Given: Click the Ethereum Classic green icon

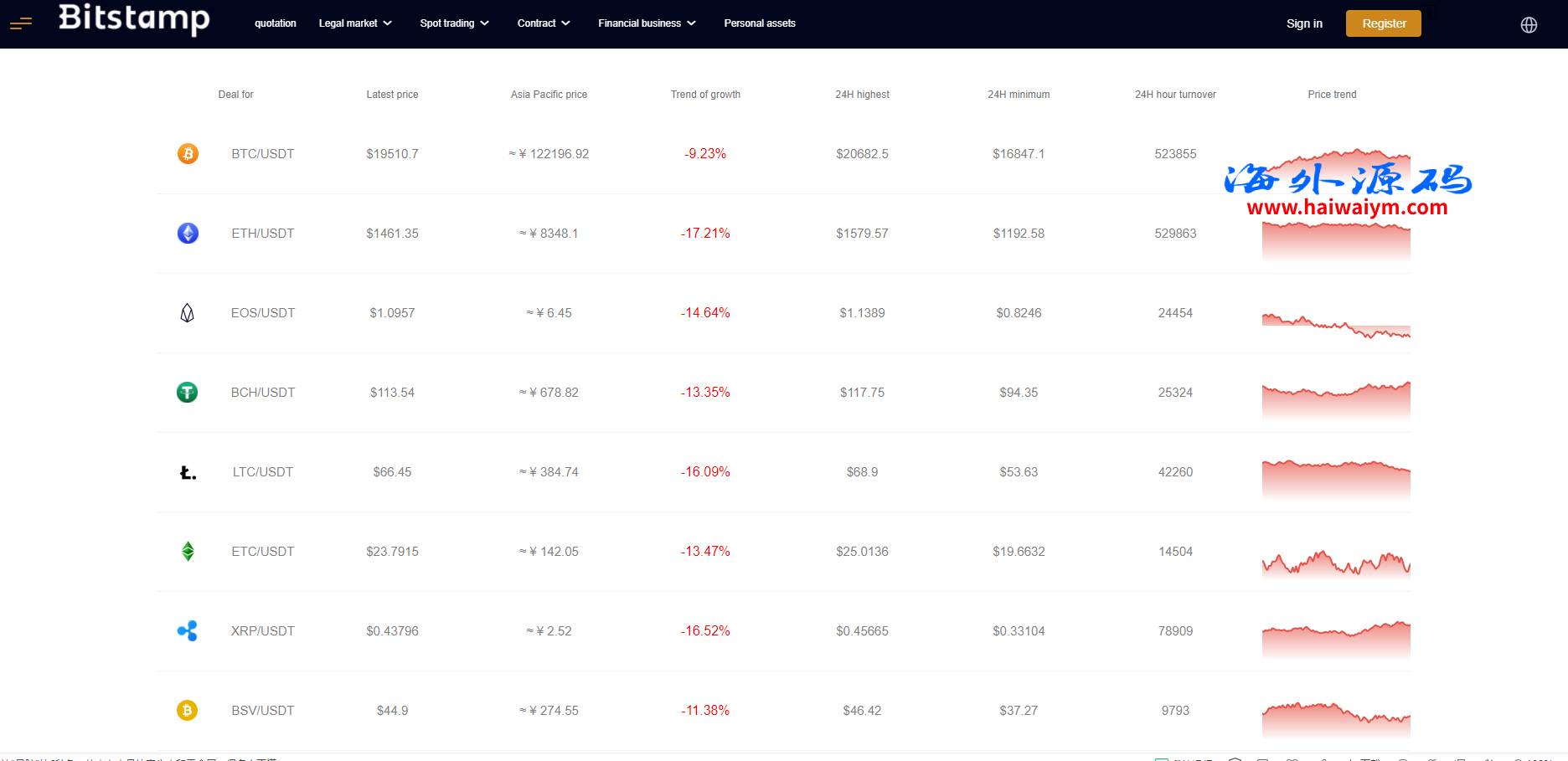Looking at the screenshot, I should [188, 552].
